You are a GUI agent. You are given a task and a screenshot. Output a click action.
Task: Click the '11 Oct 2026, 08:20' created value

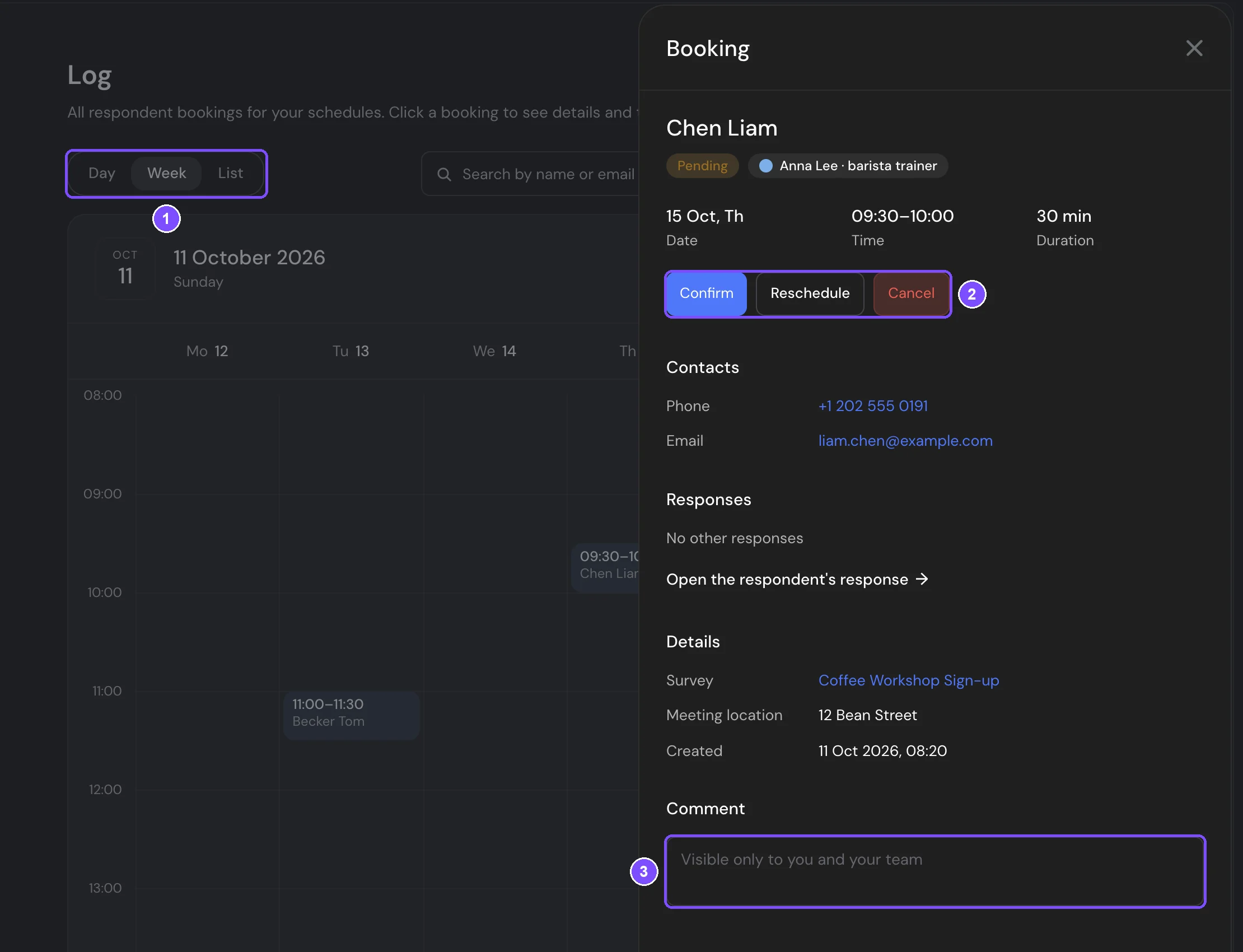[882, 751]
